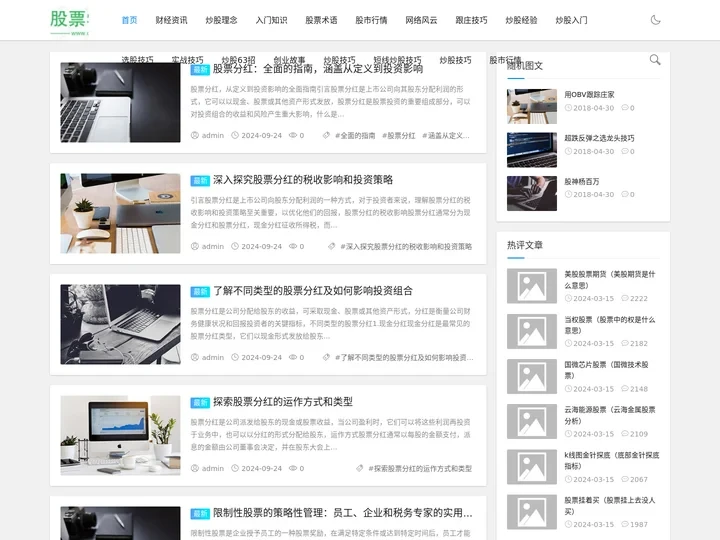Image resolution: width=720 pixels, height=540 pixels.
Task: Open the 炒股理念 menu
Action: (x=221, y=20)
